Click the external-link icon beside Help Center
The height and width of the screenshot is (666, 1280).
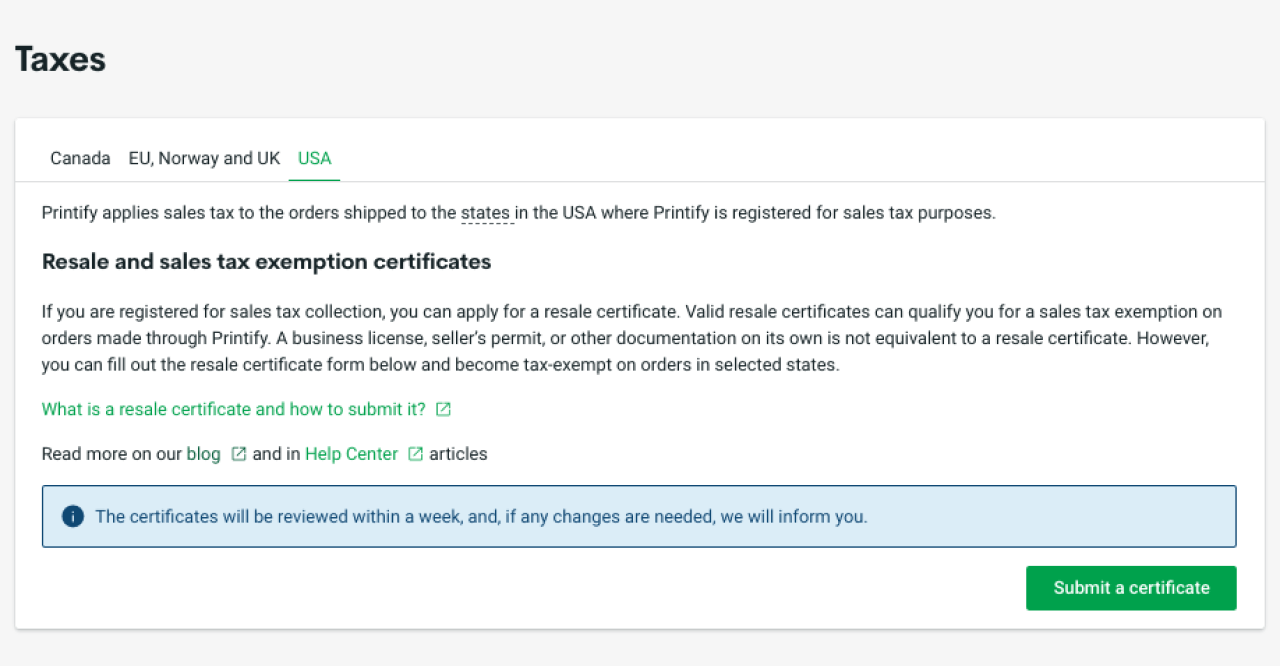coord(415,454)
